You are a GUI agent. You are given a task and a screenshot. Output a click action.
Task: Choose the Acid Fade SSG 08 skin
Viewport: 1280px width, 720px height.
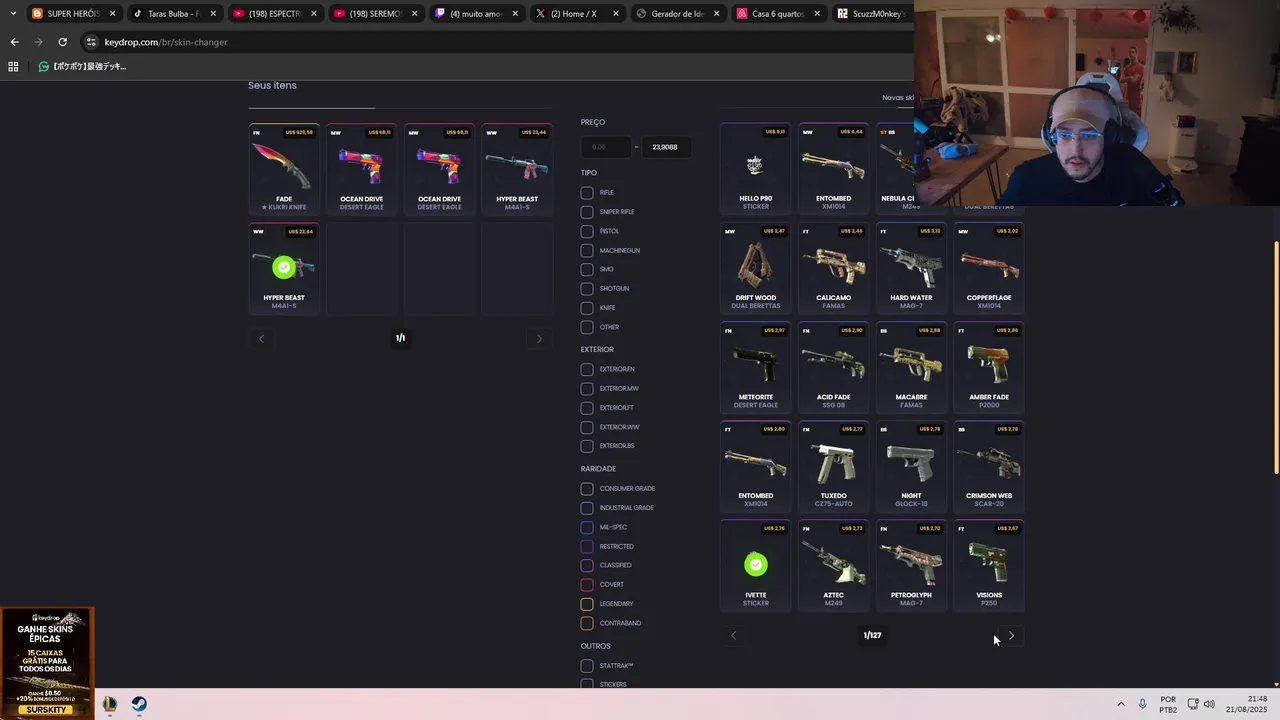coord(833,367)
